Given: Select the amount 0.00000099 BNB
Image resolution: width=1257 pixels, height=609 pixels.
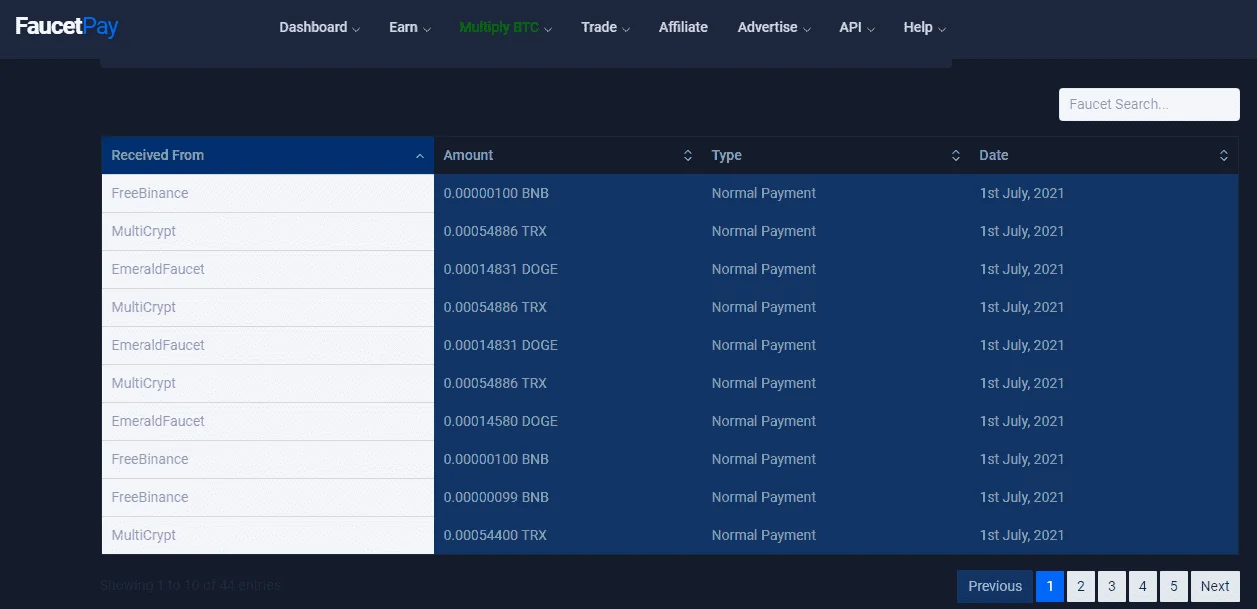Looking at the screenshot, I should [x=496, y=497].
